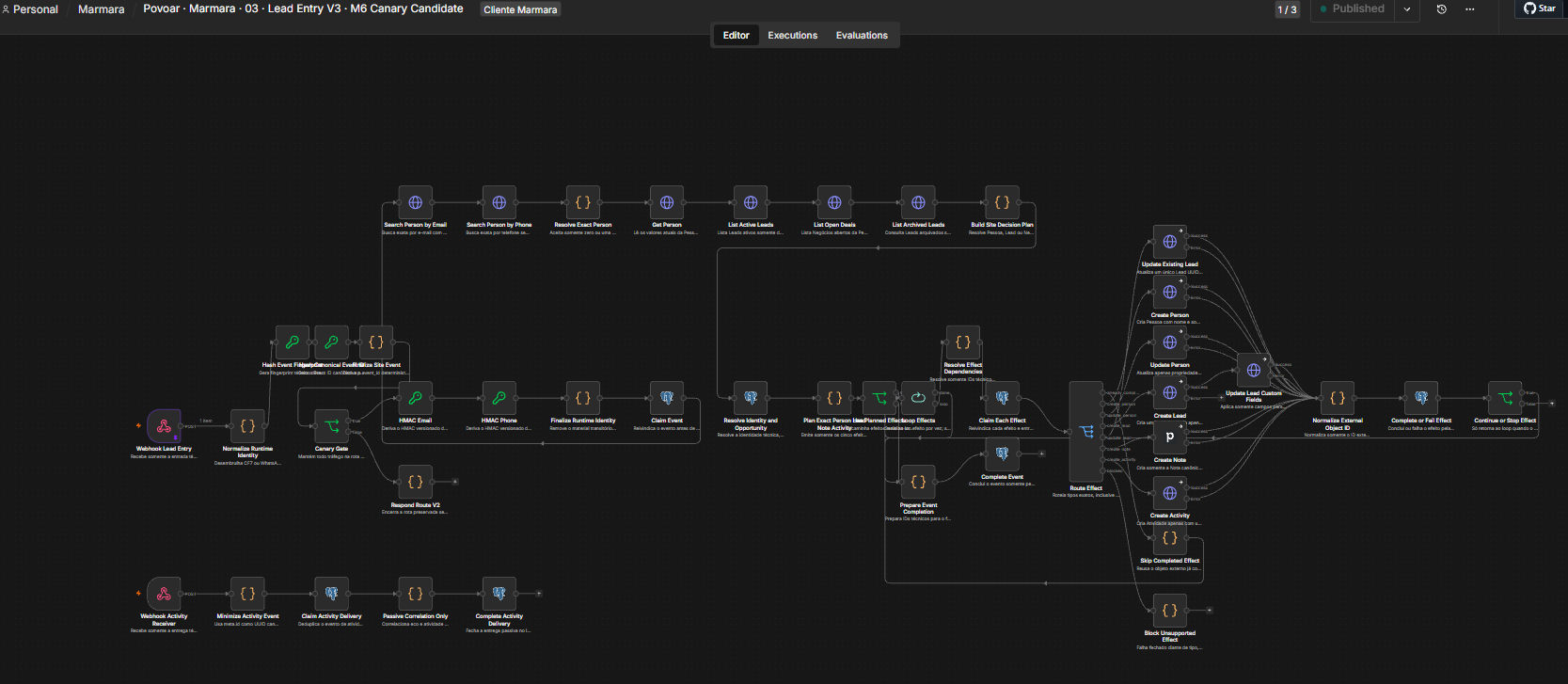The height and width of the screenshot is (684, 1568).
Task: Add a node after Block Unsupported Effect
Action: tap(1210, 611)
